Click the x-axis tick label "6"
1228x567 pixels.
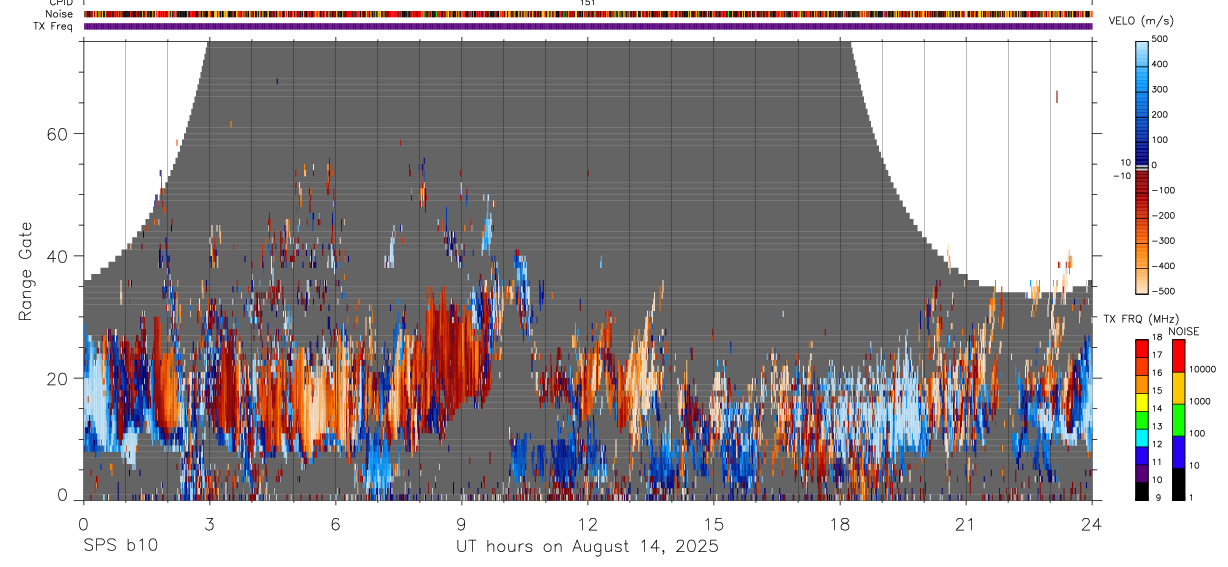[335, 523]
